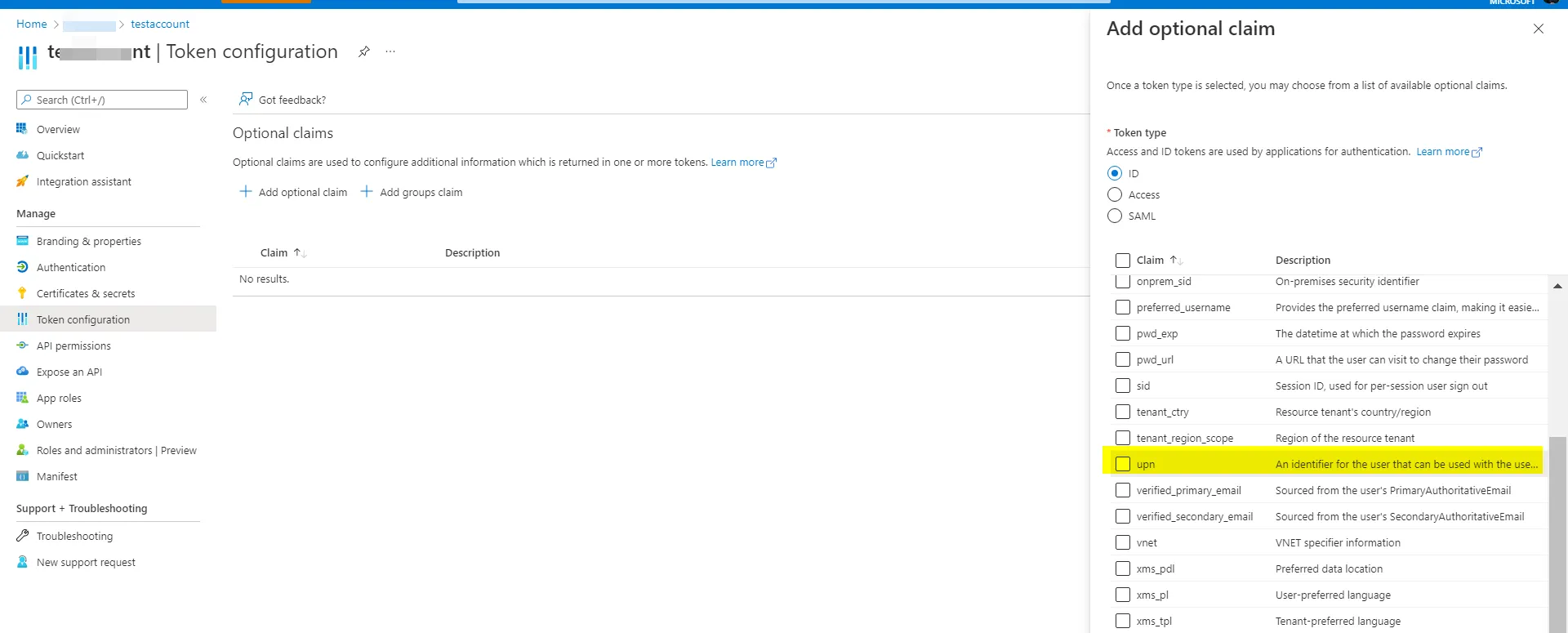Screen dimensions: 1568x633
Task: Click the Certificates & secrets key icon
Action: (22, 293)
